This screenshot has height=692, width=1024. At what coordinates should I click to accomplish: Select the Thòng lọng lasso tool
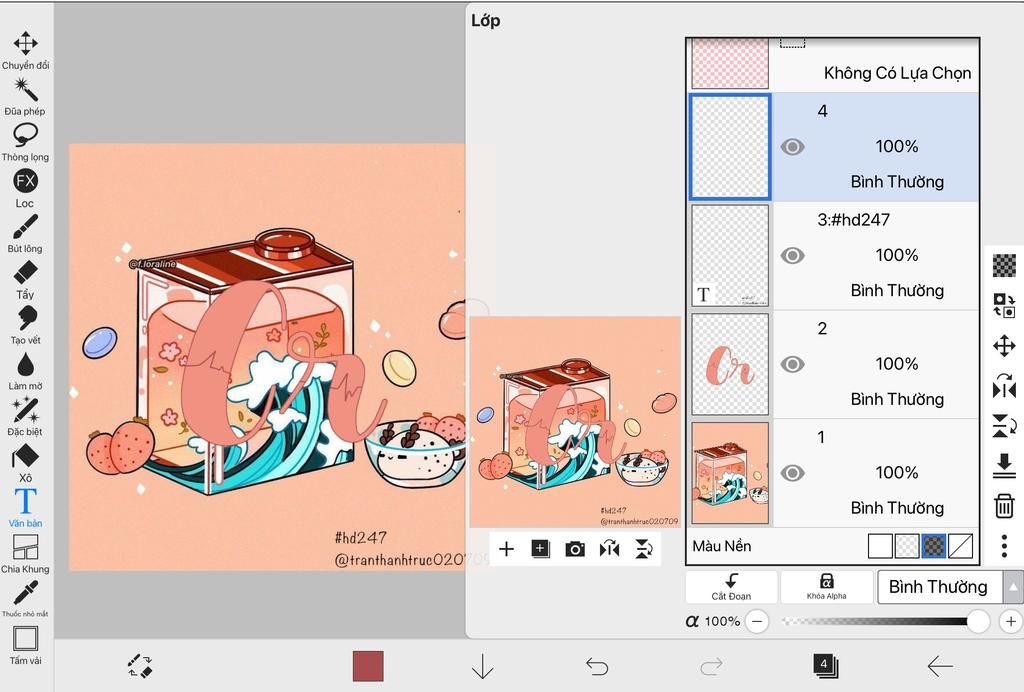25,142
